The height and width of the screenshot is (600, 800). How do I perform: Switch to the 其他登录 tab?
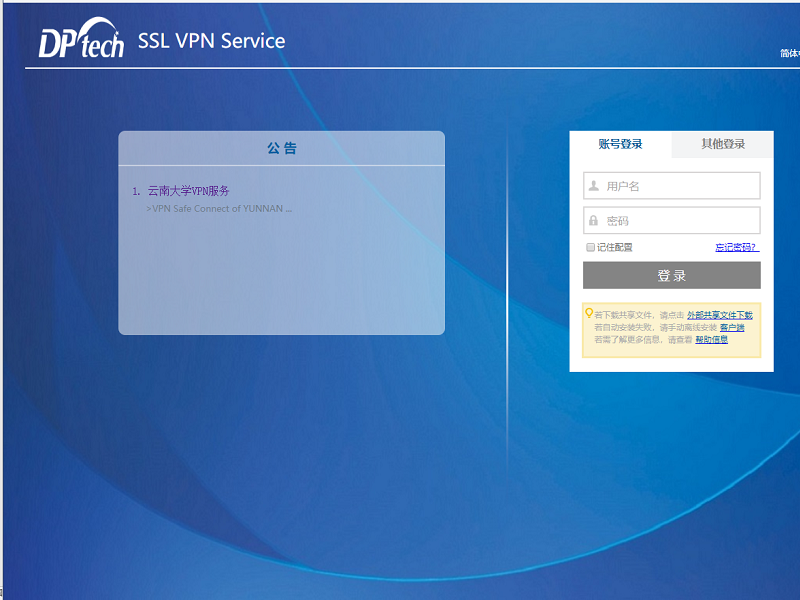722,144
